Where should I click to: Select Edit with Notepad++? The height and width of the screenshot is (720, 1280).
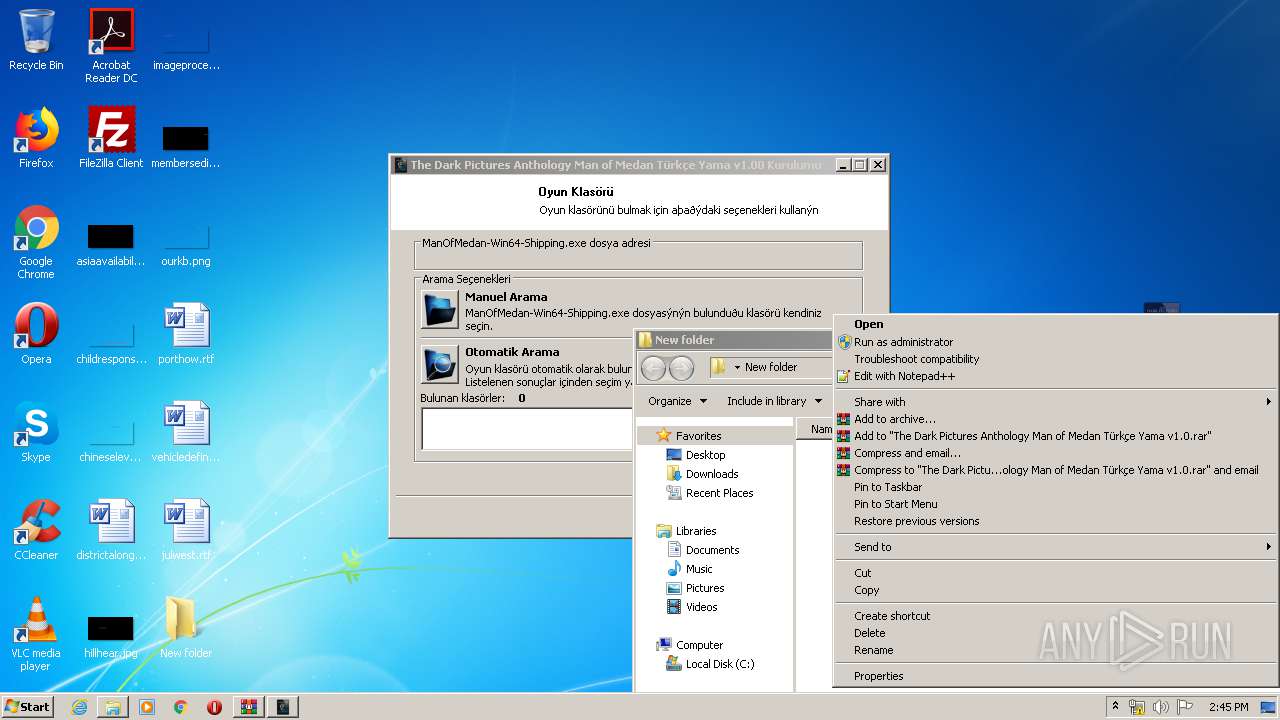click(x=1055, y=376)
